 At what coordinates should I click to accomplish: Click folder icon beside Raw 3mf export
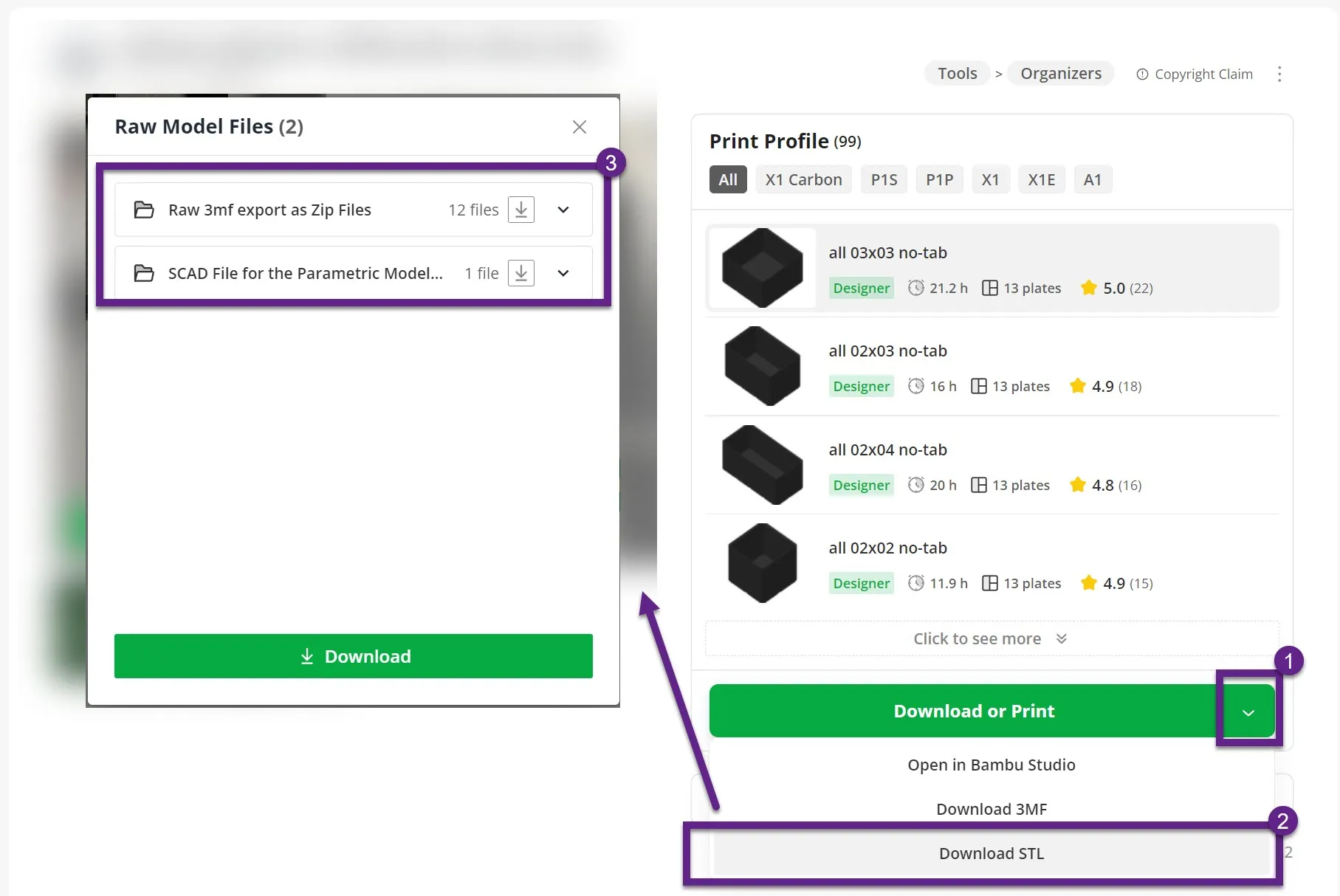click(x=143, y=210)
